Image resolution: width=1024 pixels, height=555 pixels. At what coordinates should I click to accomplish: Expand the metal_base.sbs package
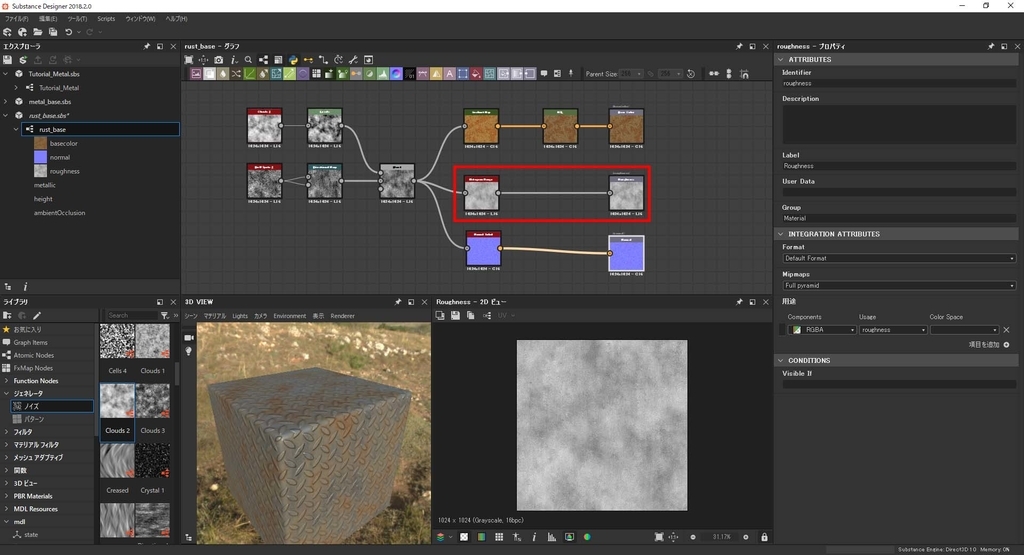[7, 102]
